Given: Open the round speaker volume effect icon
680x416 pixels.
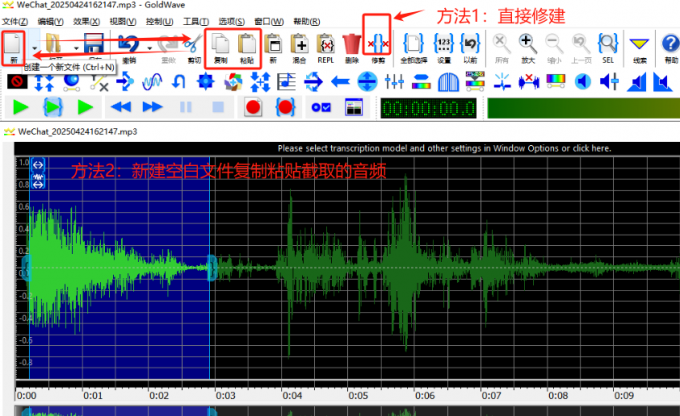Looking at the screenshot, I should (582, 82).
